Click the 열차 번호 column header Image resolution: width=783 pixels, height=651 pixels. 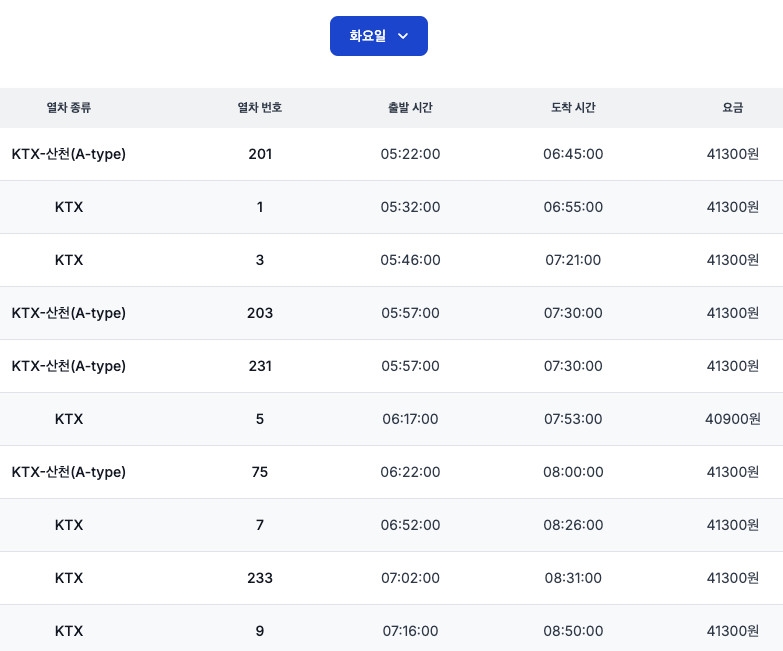tap(260, 108)
